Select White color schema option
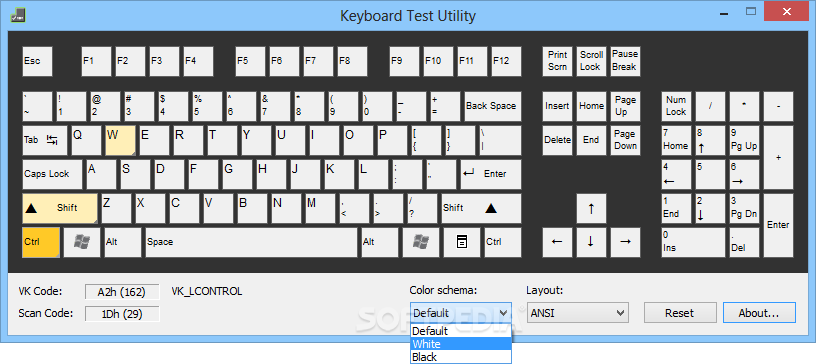The height and width of the screenshot is (364, 816). tap(461, 344)
